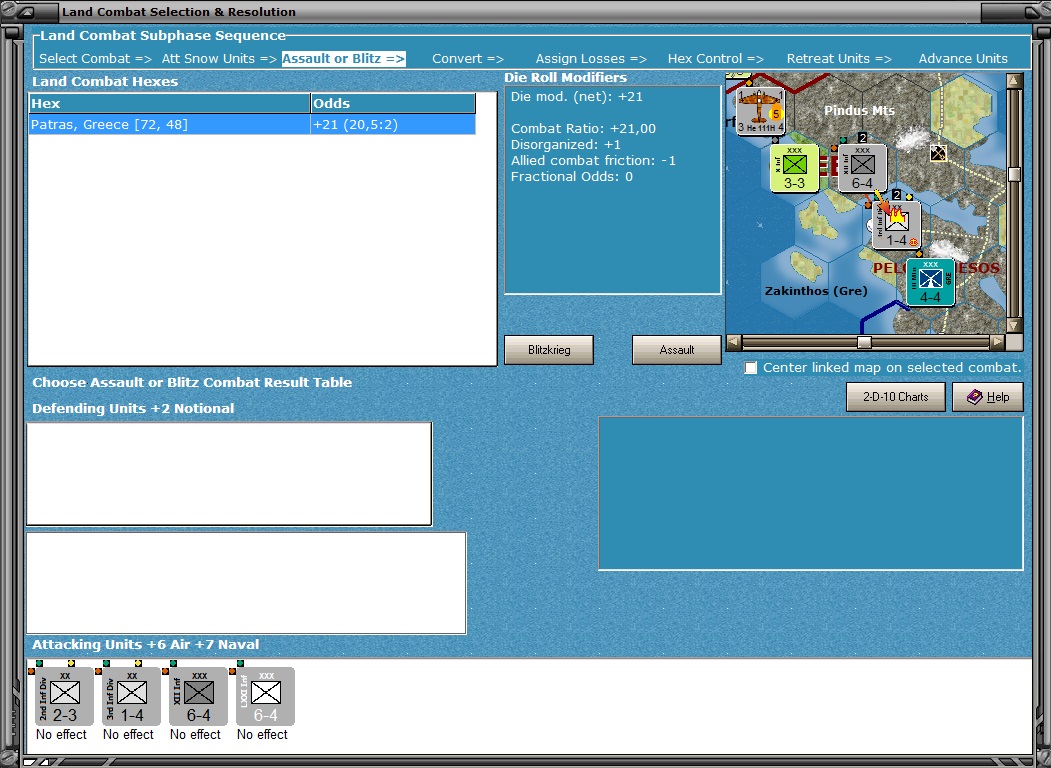This screenshot has height=768, width=1051.
Task: Click the Convert subphase label
Action: [x=468, y=58]
